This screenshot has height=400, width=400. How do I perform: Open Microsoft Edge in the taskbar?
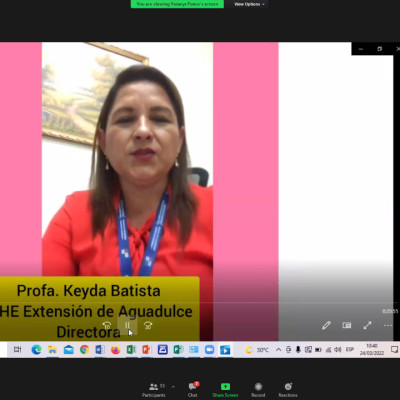click(x=36, y=350)
